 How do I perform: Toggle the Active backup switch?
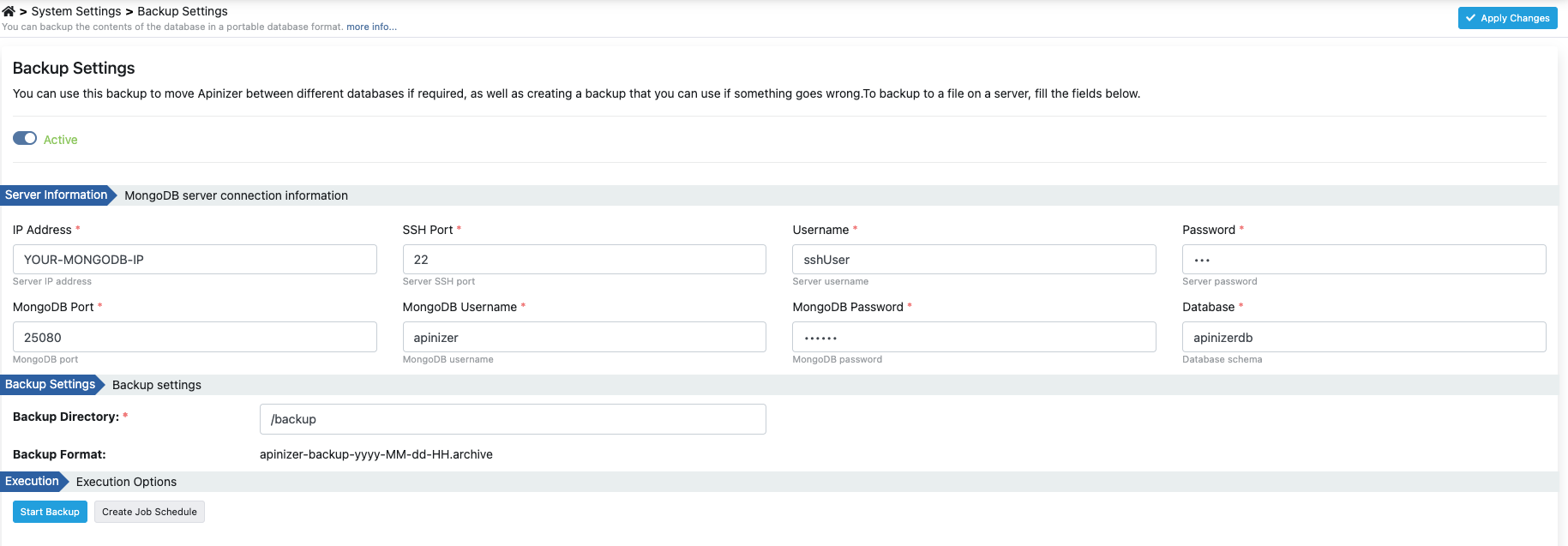pyautogui.click(x=25, y=138)
